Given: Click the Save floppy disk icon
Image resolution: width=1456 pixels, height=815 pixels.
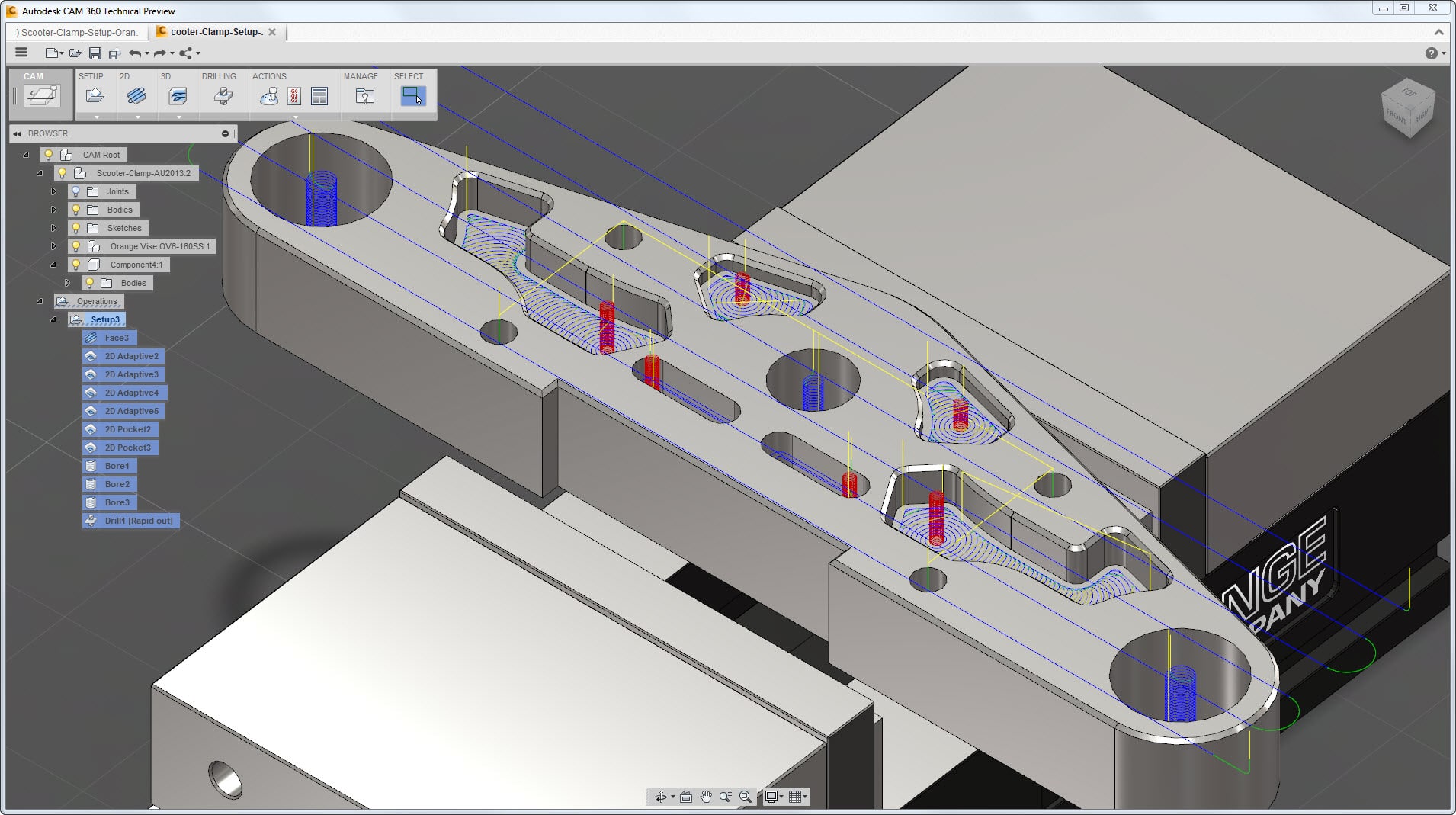Looking at the screenshot, I should 95,53.
